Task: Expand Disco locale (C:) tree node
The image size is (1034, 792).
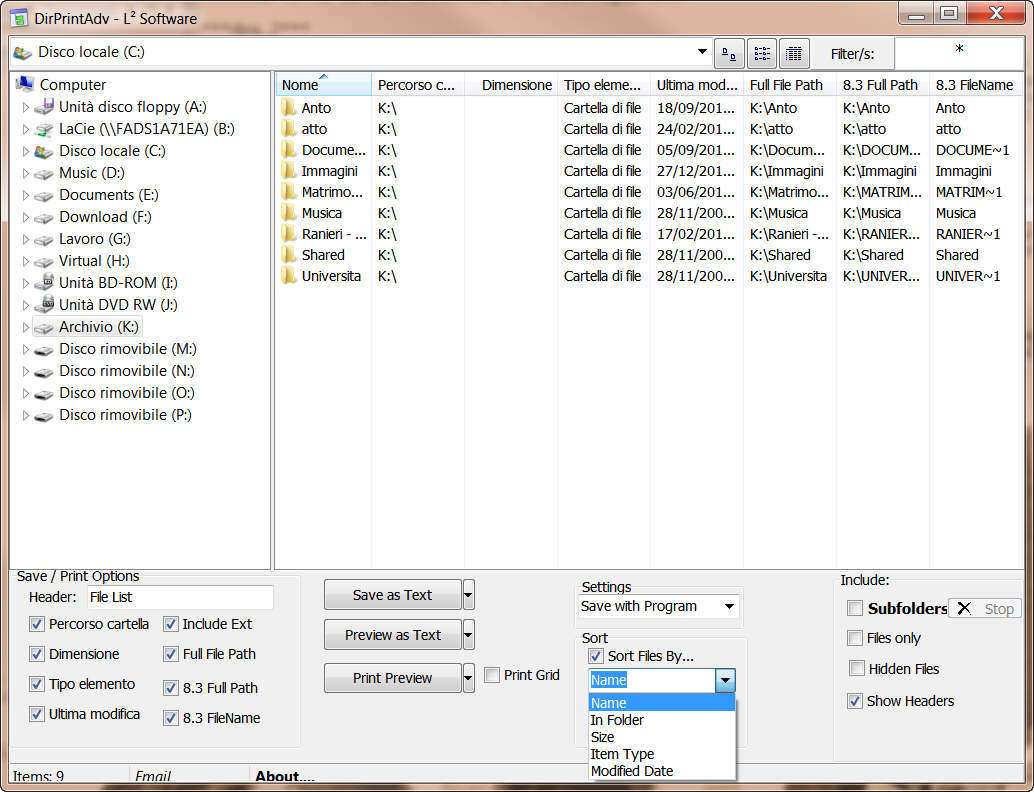Action: click(26, 152)
